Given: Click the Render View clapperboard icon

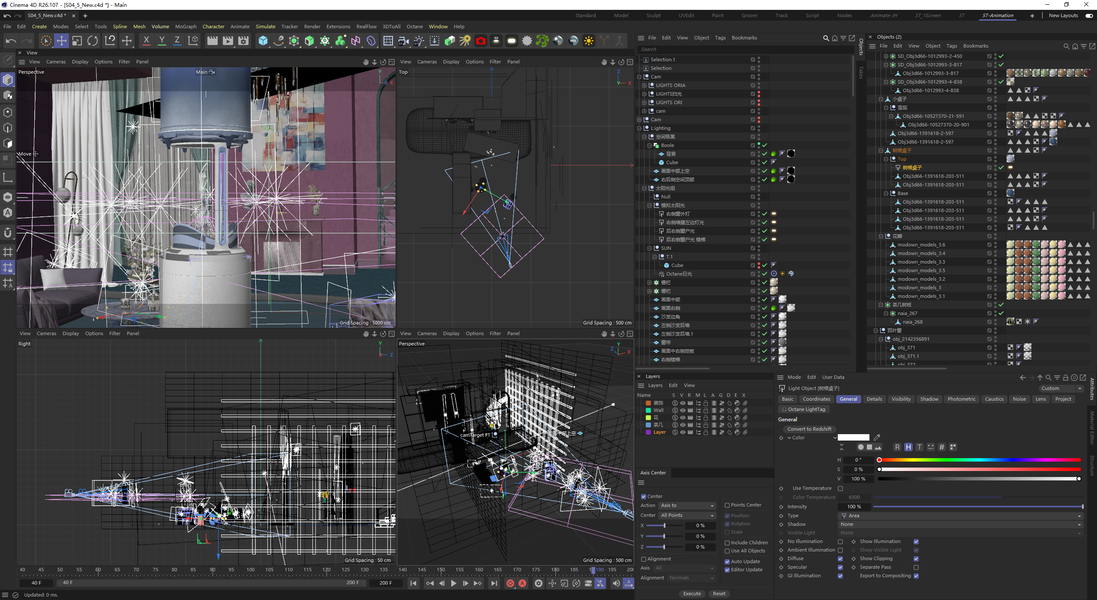Looking at the screenshot, I should coord(213,41).
